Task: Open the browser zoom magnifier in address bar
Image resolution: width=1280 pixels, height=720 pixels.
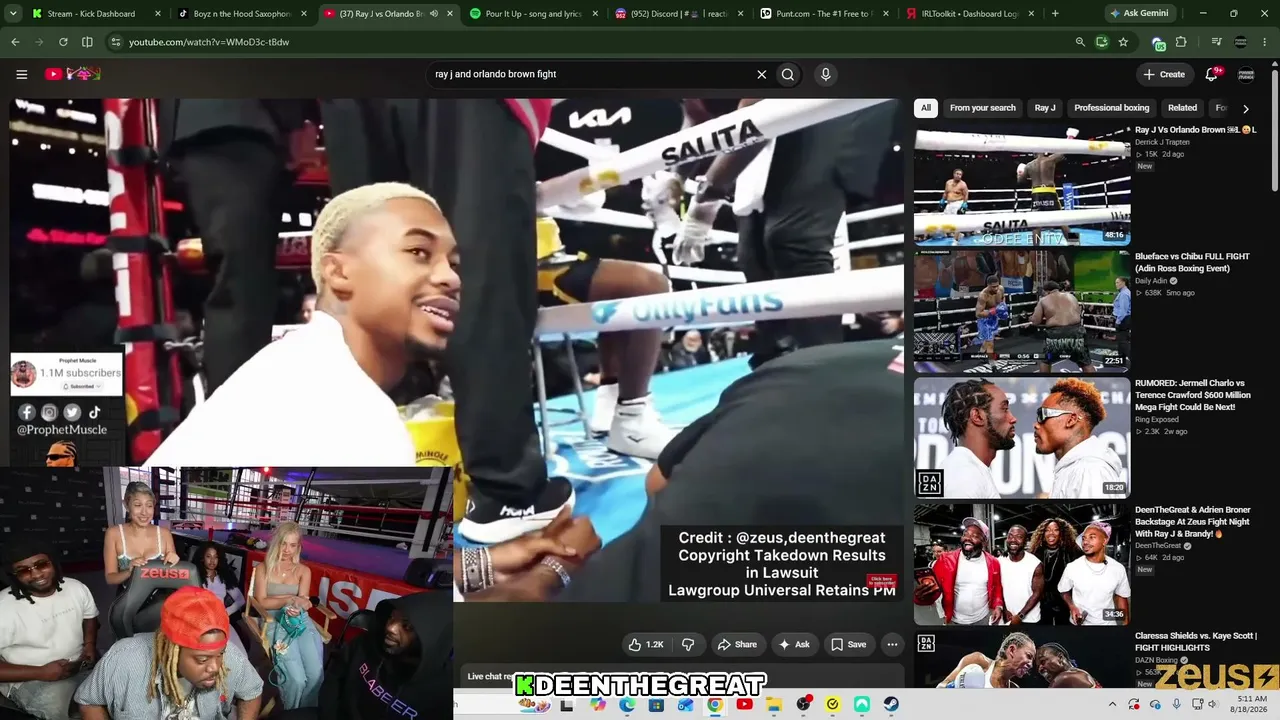Action: click(x=1080, y=42)
